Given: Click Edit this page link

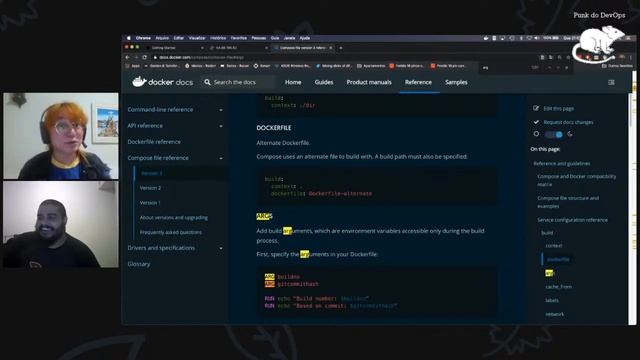Looking at the screenshot, I should click(558, 109).
